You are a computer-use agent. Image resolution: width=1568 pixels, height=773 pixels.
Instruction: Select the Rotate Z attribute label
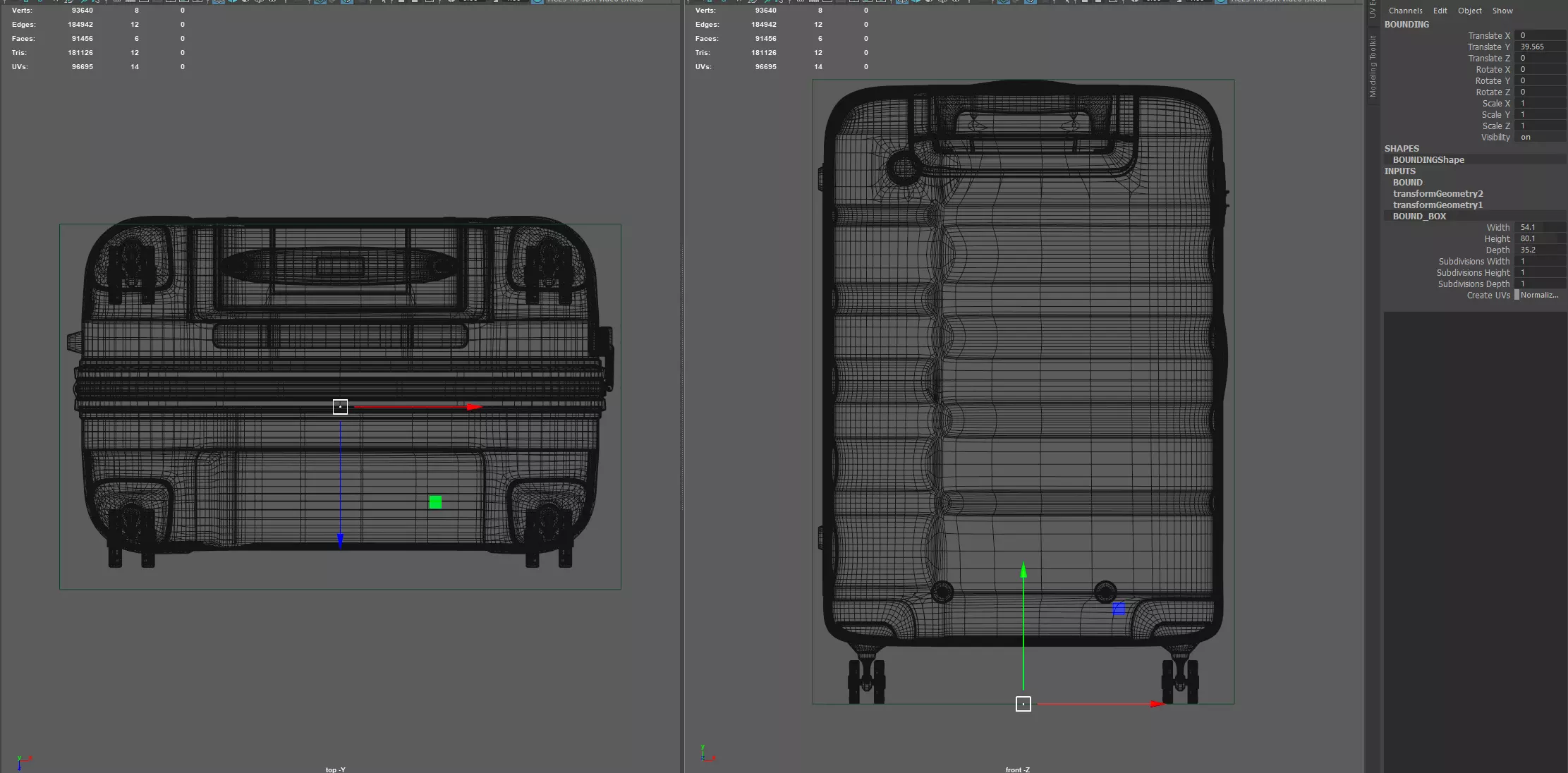(x=1493, y=92)
